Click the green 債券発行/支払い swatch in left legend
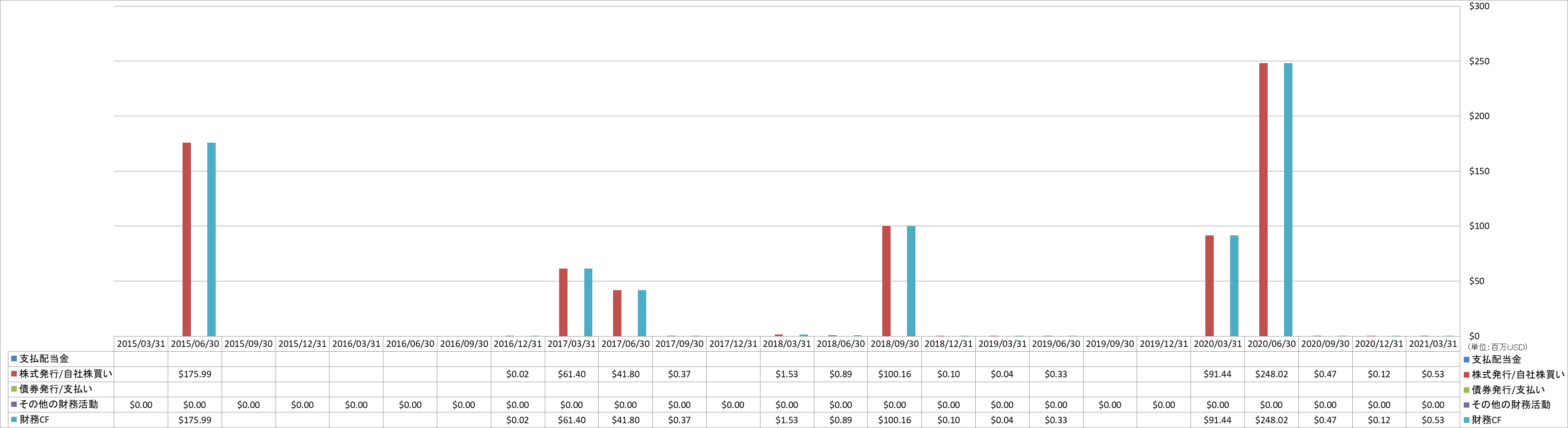This screenshot has height=428, width=1568. pyautogui.click(x=14, y=389)
